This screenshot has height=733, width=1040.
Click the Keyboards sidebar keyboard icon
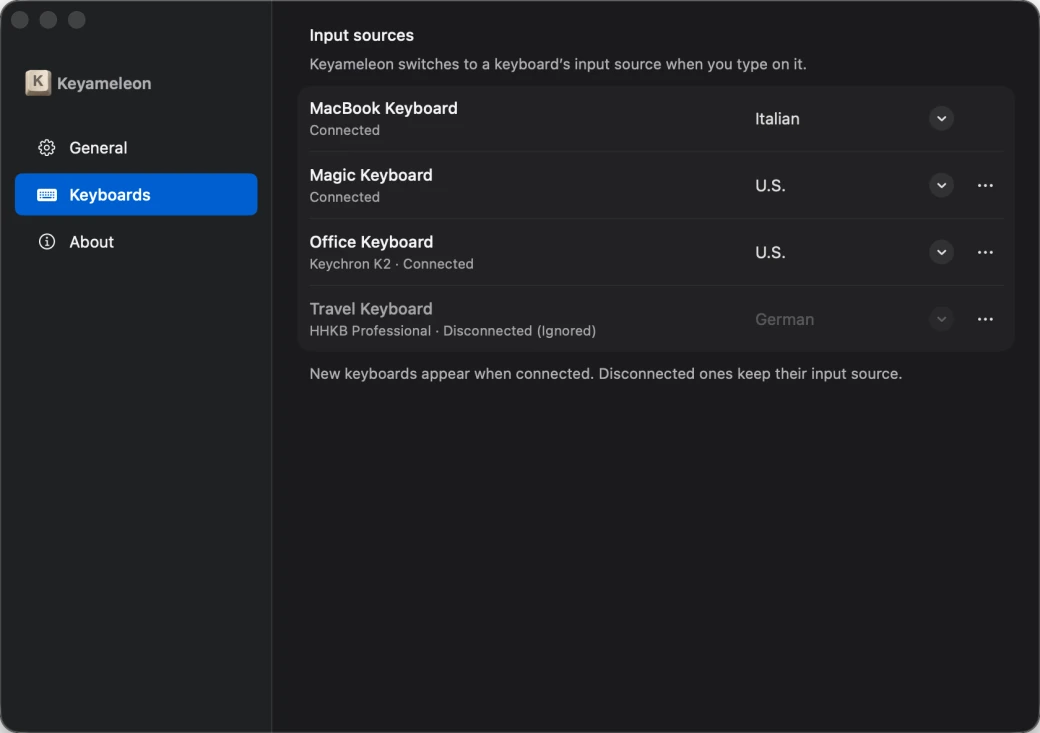[x=46, y=194]
